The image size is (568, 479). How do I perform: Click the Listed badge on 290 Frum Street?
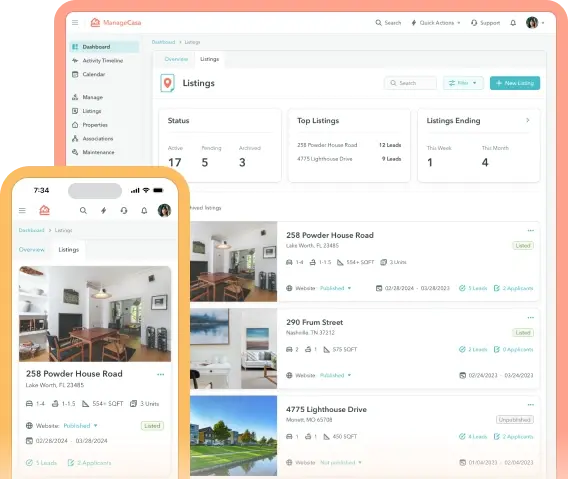pos(523,333)
